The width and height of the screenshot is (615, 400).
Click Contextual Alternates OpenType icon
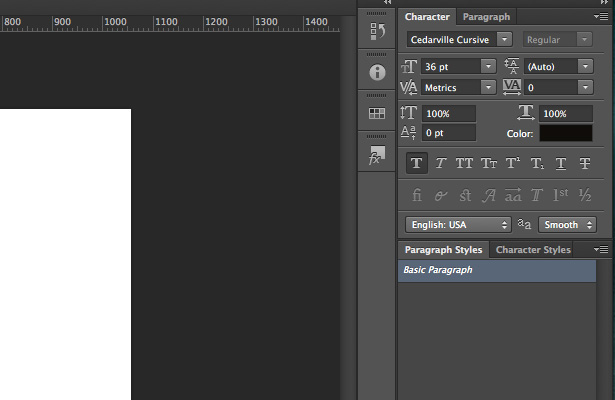pyautogui.click(x=440, y=196)
